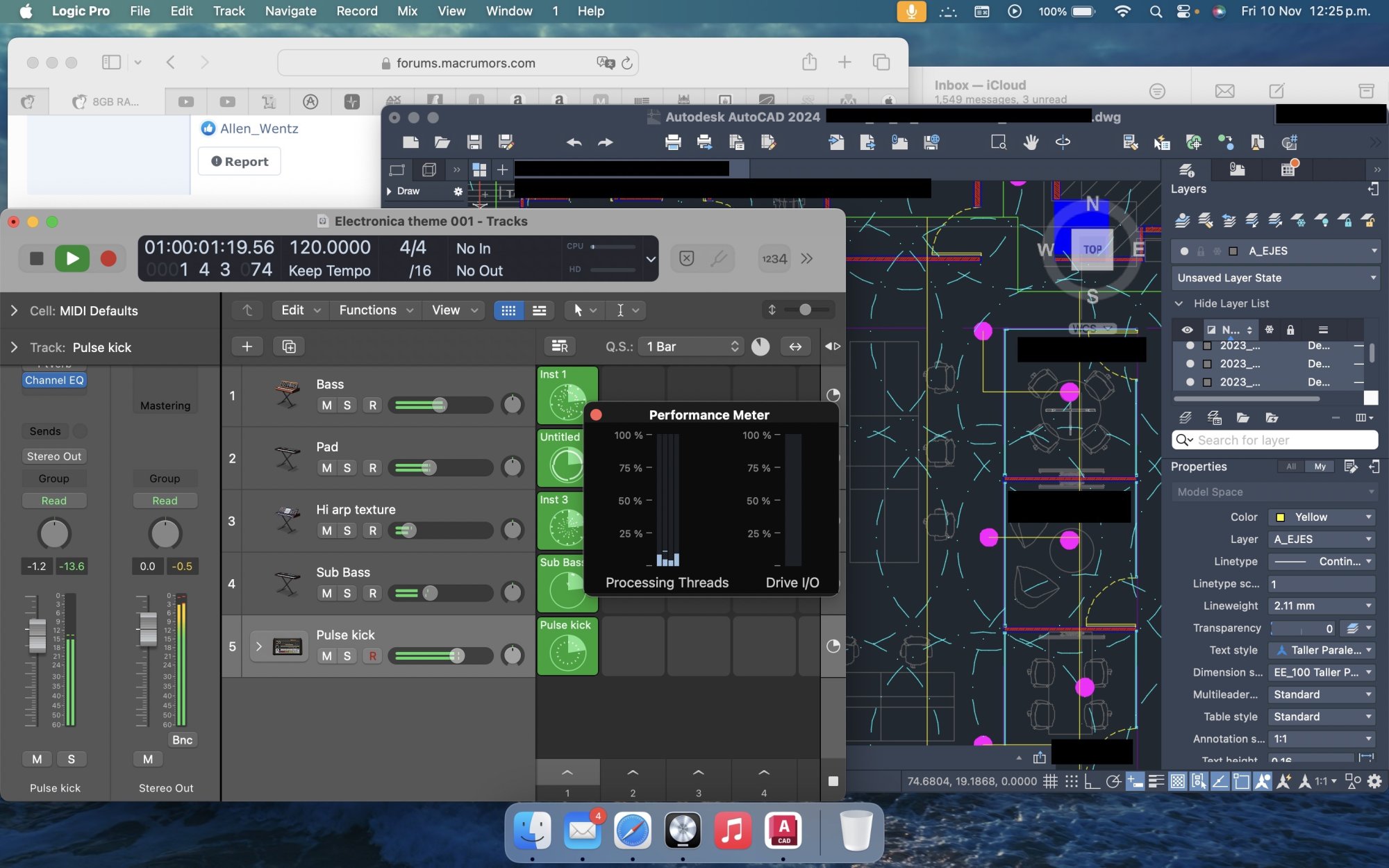Viewport: 1389px width, 868px height.
Task: Click the Report button in forum
Action: click(240, 161)
